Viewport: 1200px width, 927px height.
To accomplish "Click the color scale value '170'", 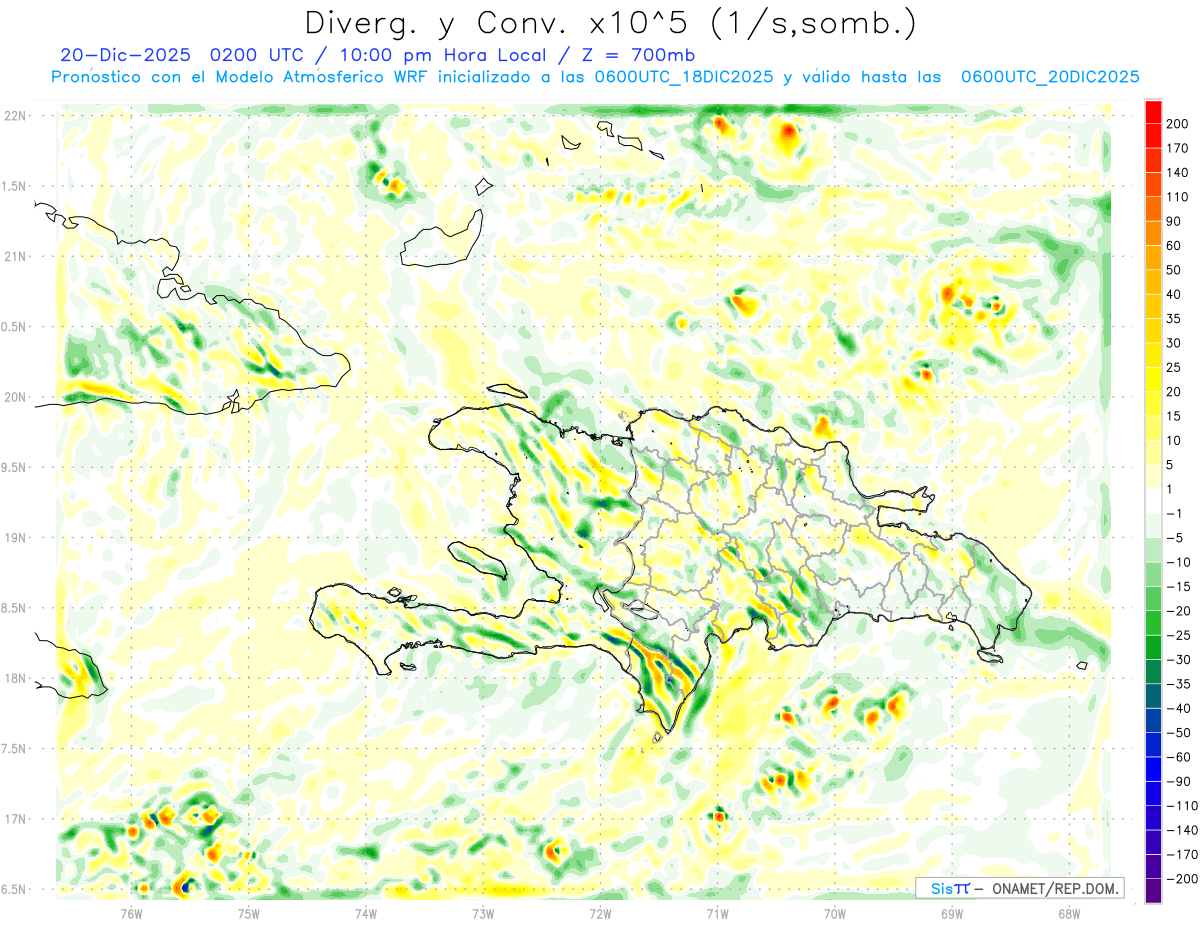I will [x=1176, y=148].
